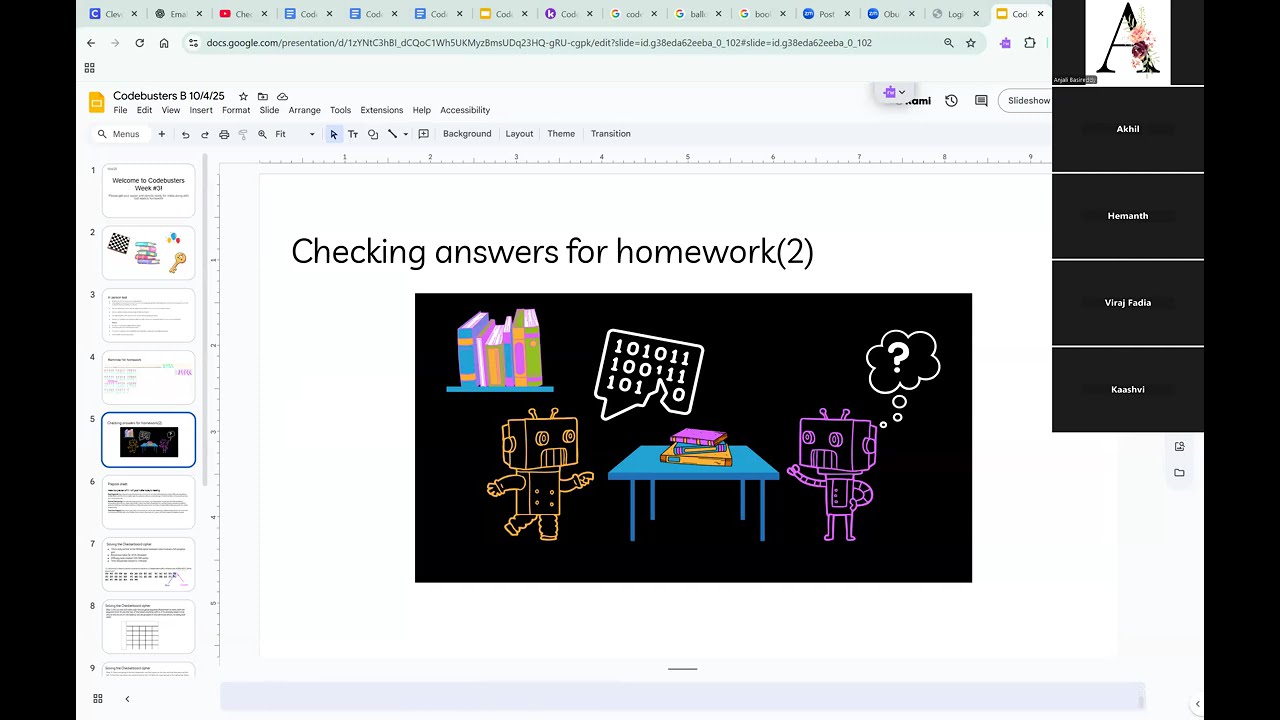Click the slide title Checking answers for homework(2)
1280x720 pixels.
552,252
